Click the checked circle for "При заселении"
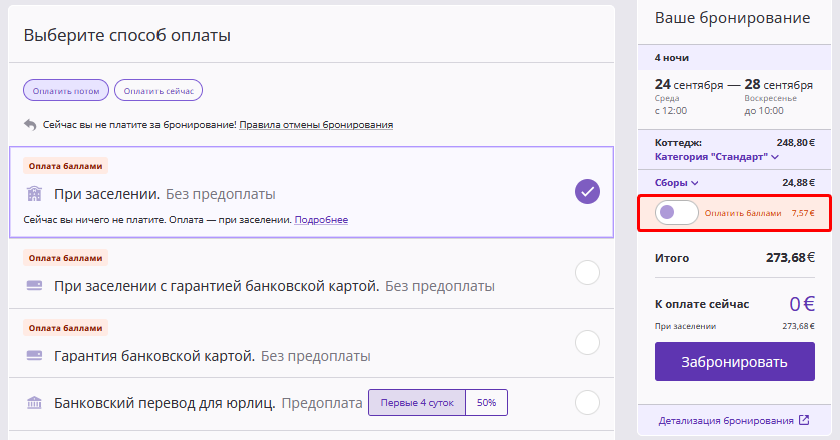 click(587, 191)
